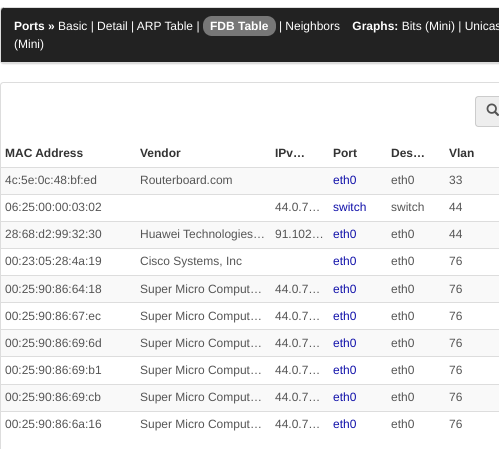
Task: Click the 44.0.7… address in switch row
Action: 297,207
